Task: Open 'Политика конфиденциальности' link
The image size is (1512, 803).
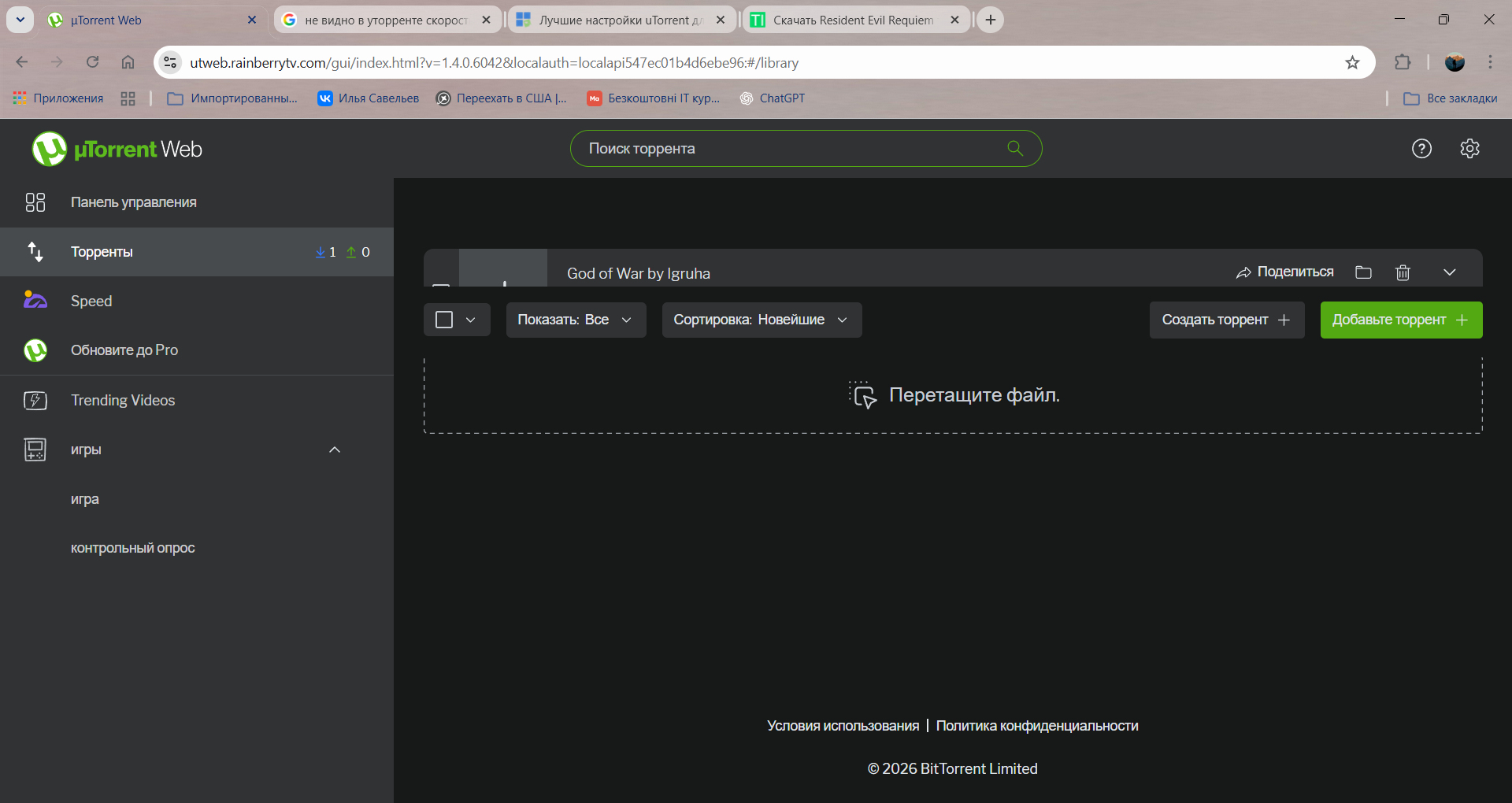Action: [1037, 726]
